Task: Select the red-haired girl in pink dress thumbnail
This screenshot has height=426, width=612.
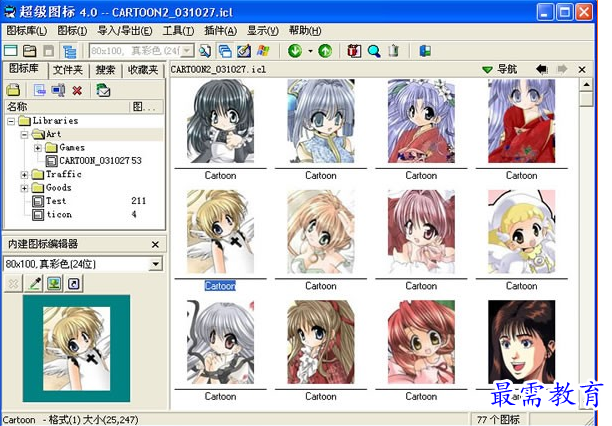Action: [x=421, y=342]
